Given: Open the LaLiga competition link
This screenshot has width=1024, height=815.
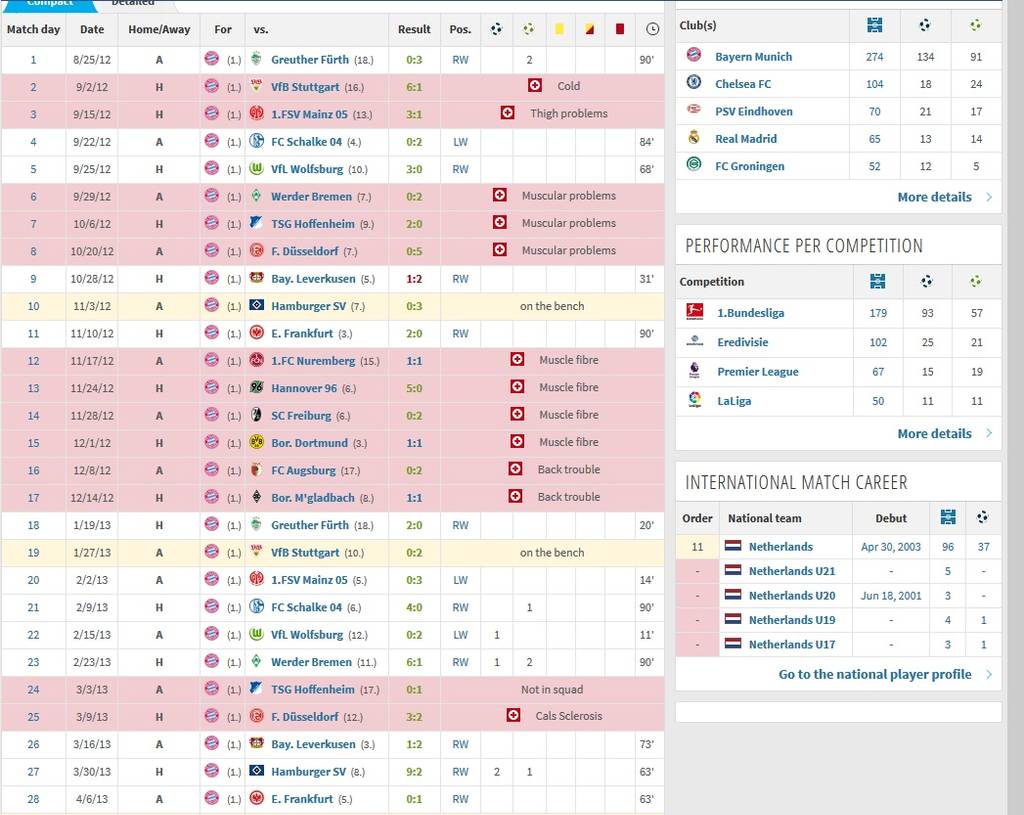Looking at the screenshot, I should click(x=734, y=401).
